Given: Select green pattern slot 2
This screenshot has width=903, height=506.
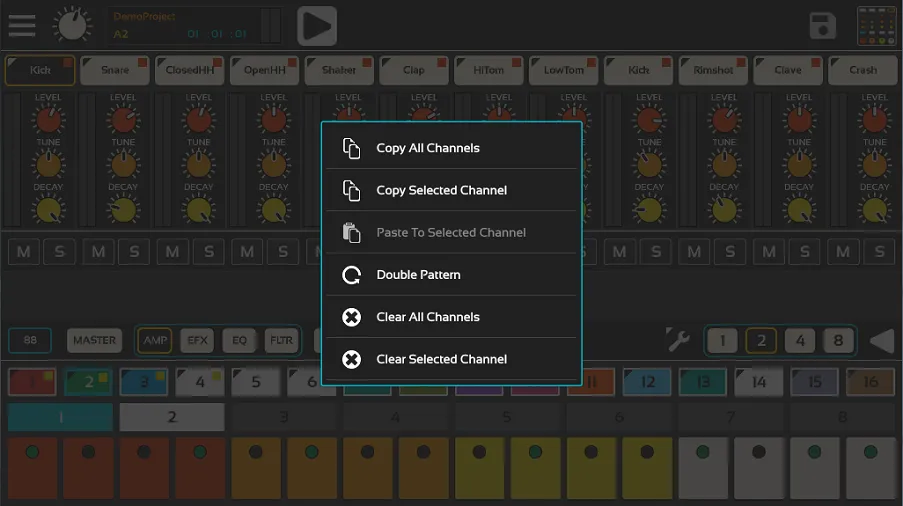Looking at the screenshot, I should point(88,382).
